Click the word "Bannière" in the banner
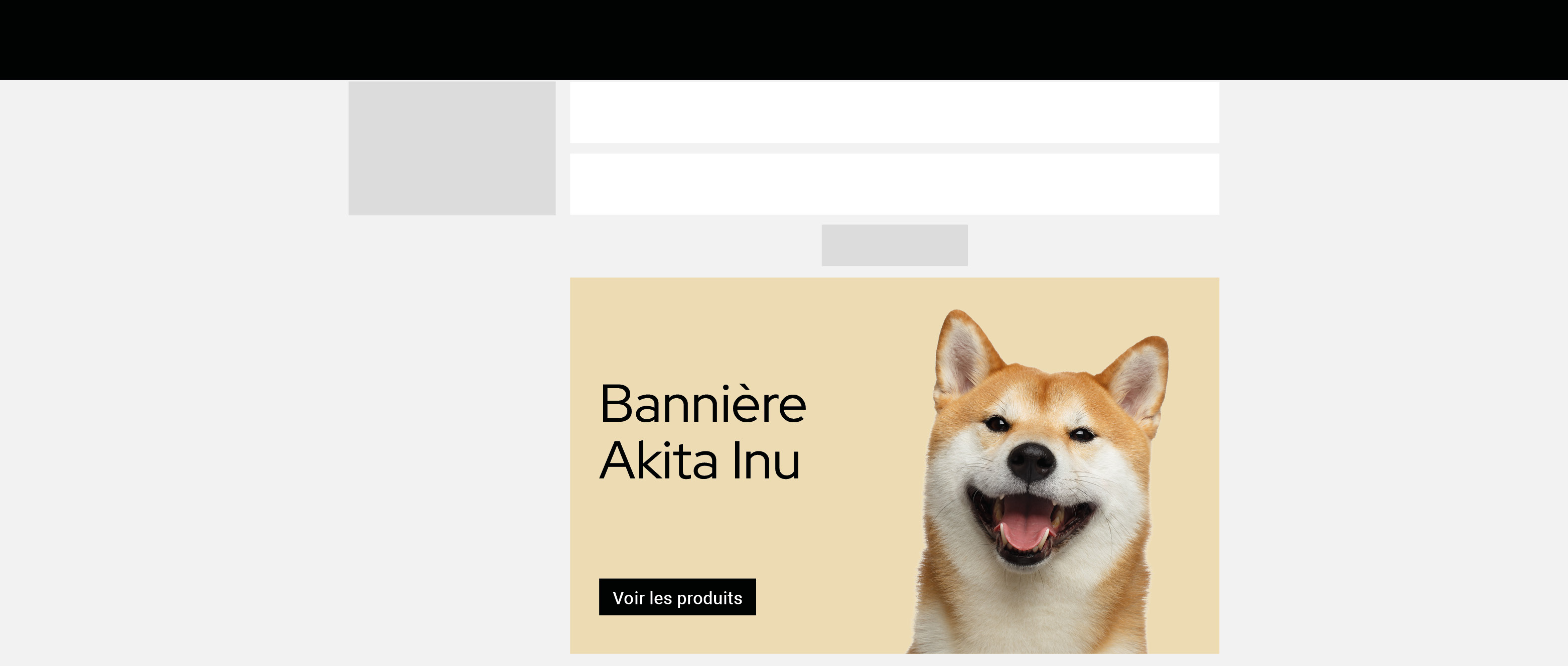 (x=703, y=404)
